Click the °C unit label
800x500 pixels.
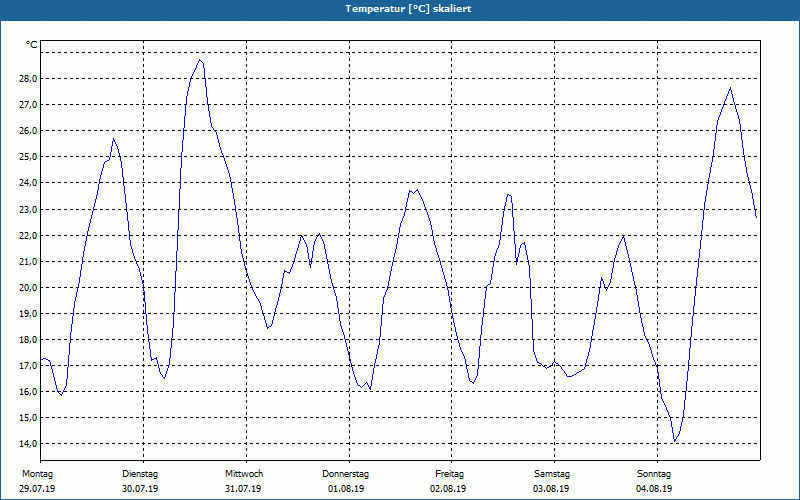[x=32, y=45]
